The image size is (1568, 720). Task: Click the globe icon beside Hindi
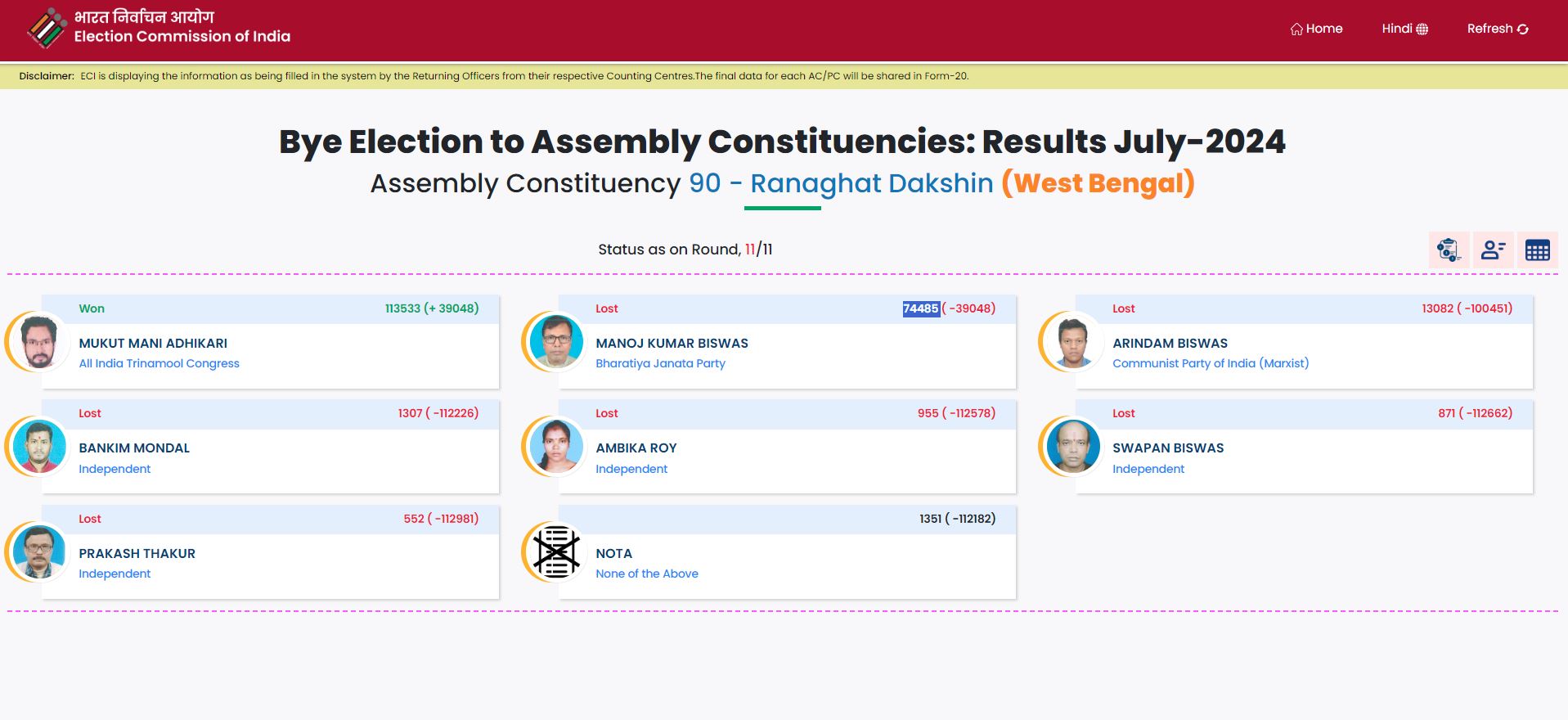tap(1422, 29)
